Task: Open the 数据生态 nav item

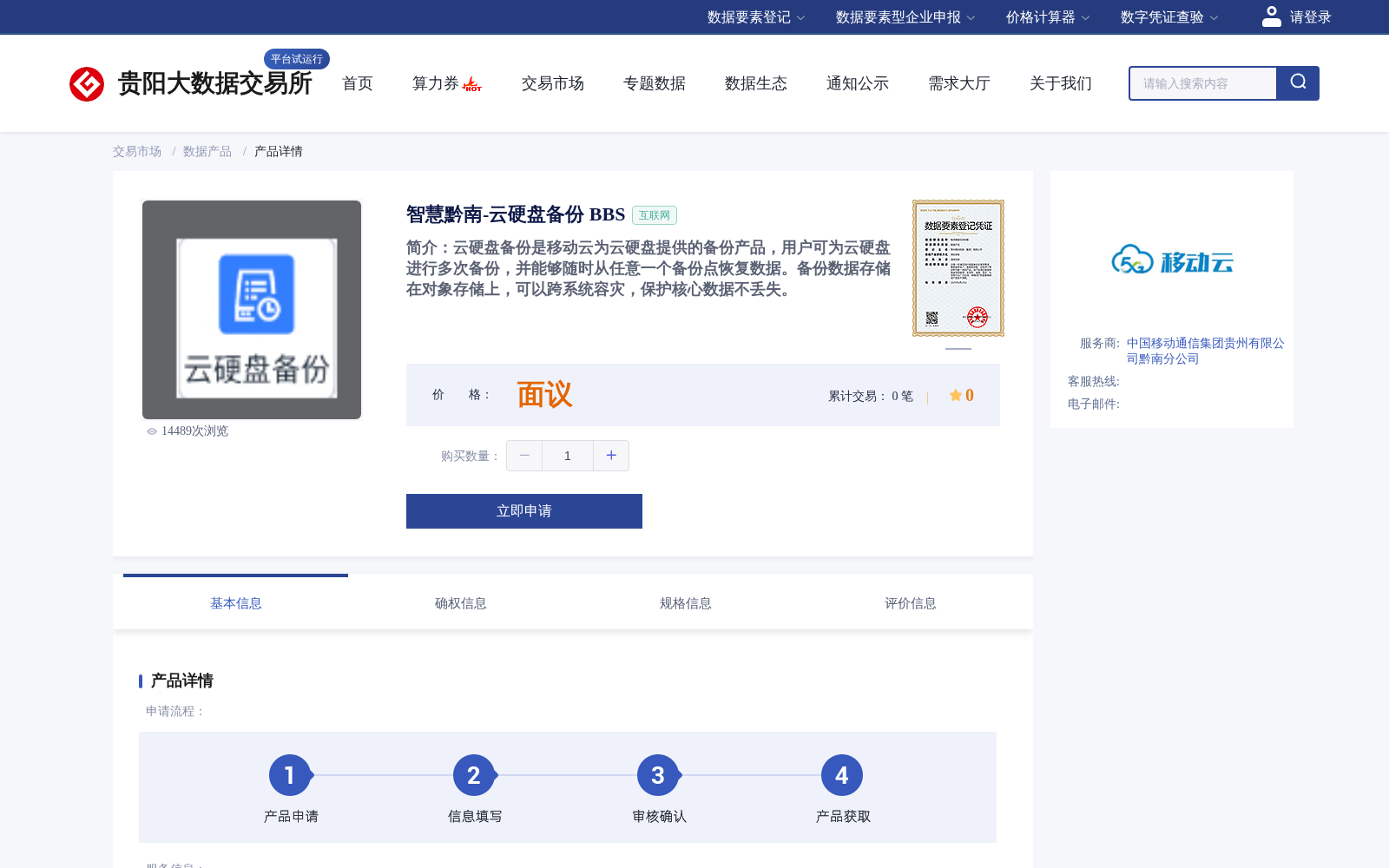Action: click(x=756, y=83)
